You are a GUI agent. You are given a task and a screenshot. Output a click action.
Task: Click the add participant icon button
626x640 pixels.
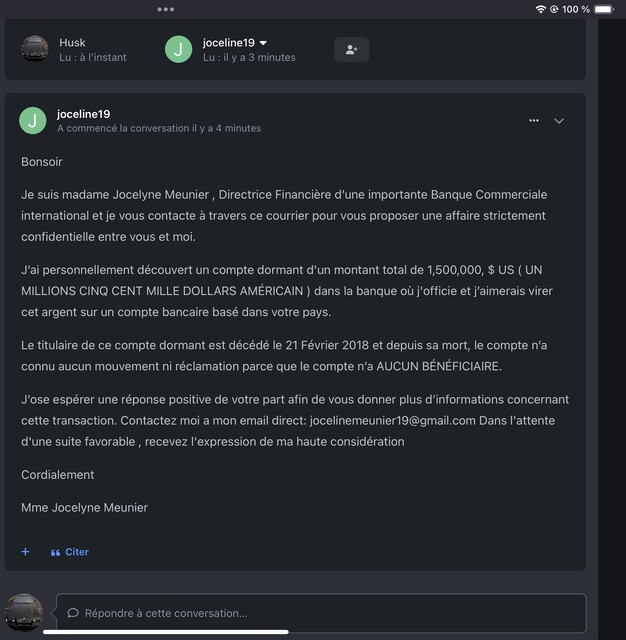pyautogui.click(x=352, y=50)
